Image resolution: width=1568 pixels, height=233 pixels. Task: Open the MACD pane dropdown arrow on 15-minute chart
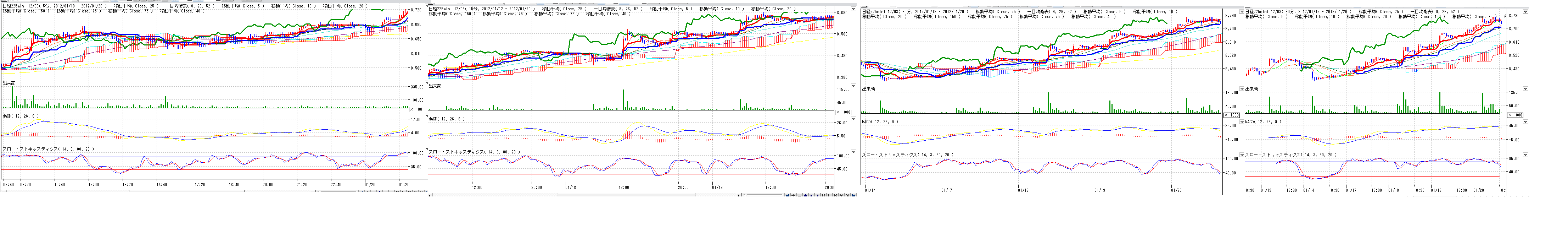[x=853, y=119]
